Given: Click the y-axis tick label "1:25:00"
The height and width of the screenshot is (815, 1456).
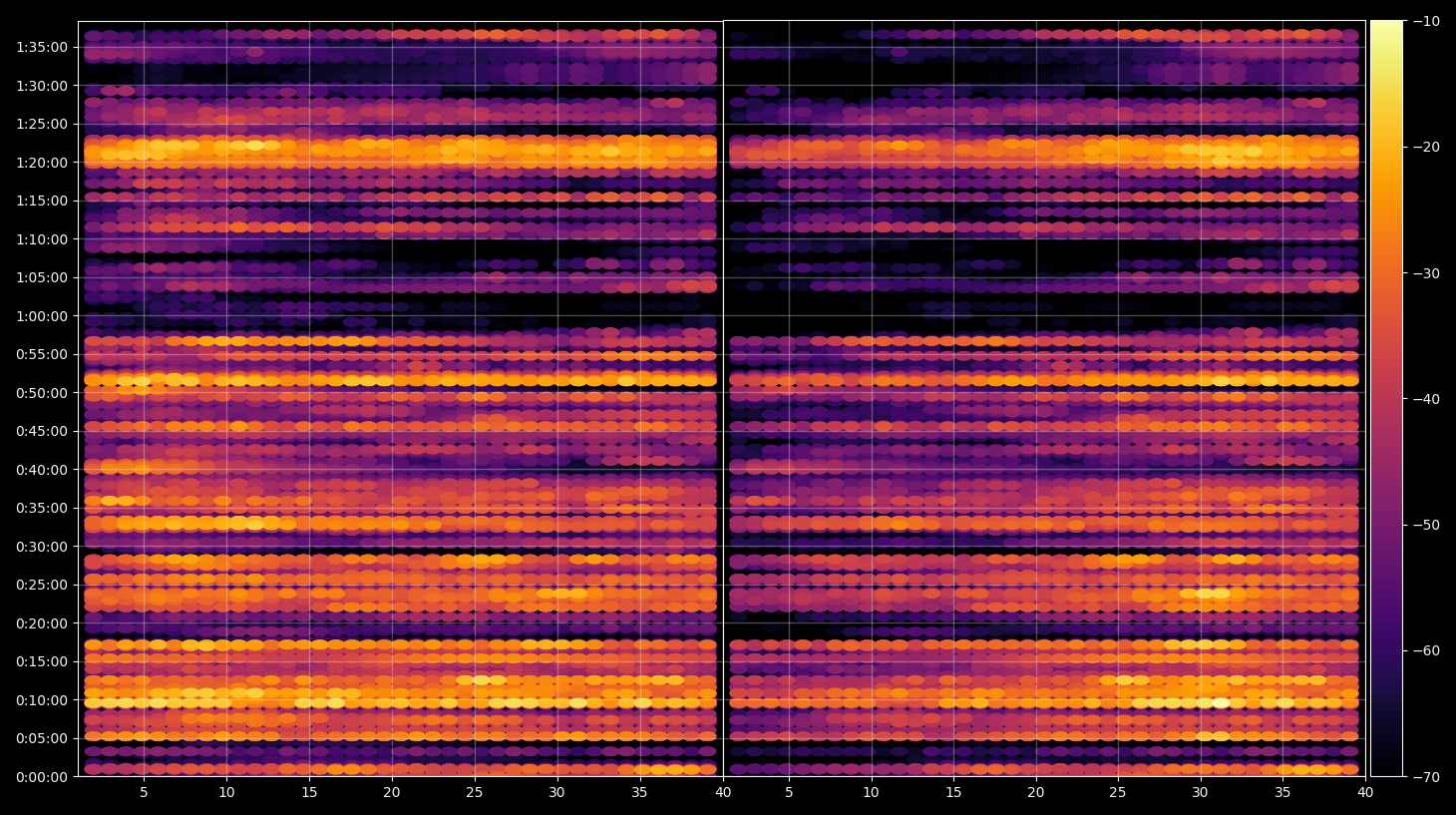Looking at the screenshot, I should tap(42, 124).
